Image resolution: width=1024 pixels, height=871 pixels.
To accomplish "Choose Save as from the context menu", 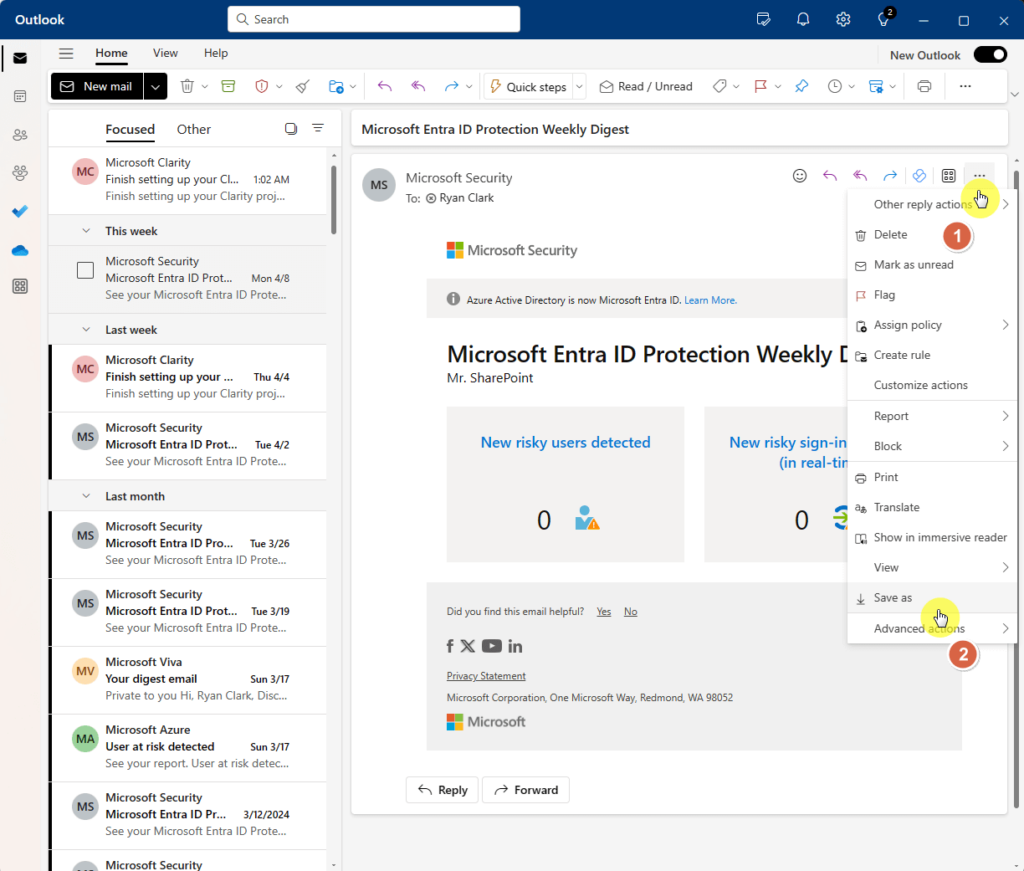I will point(932,597).
